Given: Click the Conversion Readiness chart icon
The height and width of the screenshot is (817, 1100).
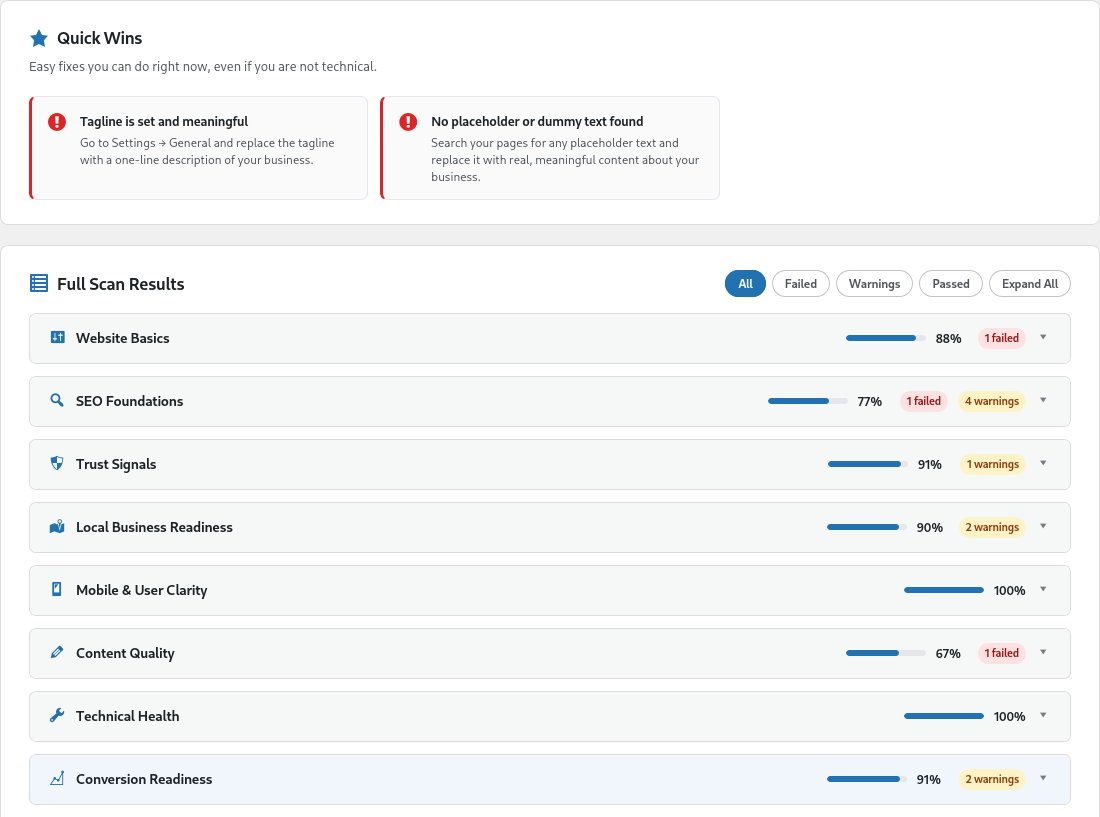Looking at the screenshot, I should click(x=57, y=778).
